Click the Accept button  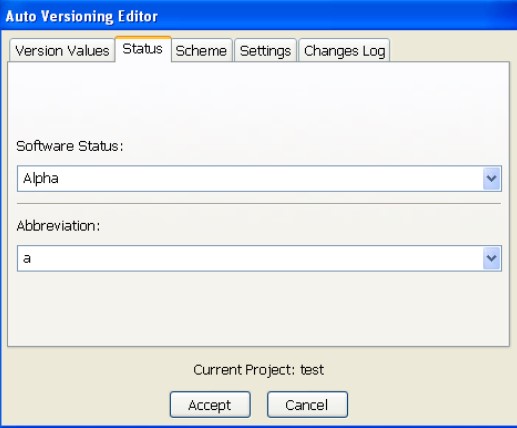click(210, 405)
